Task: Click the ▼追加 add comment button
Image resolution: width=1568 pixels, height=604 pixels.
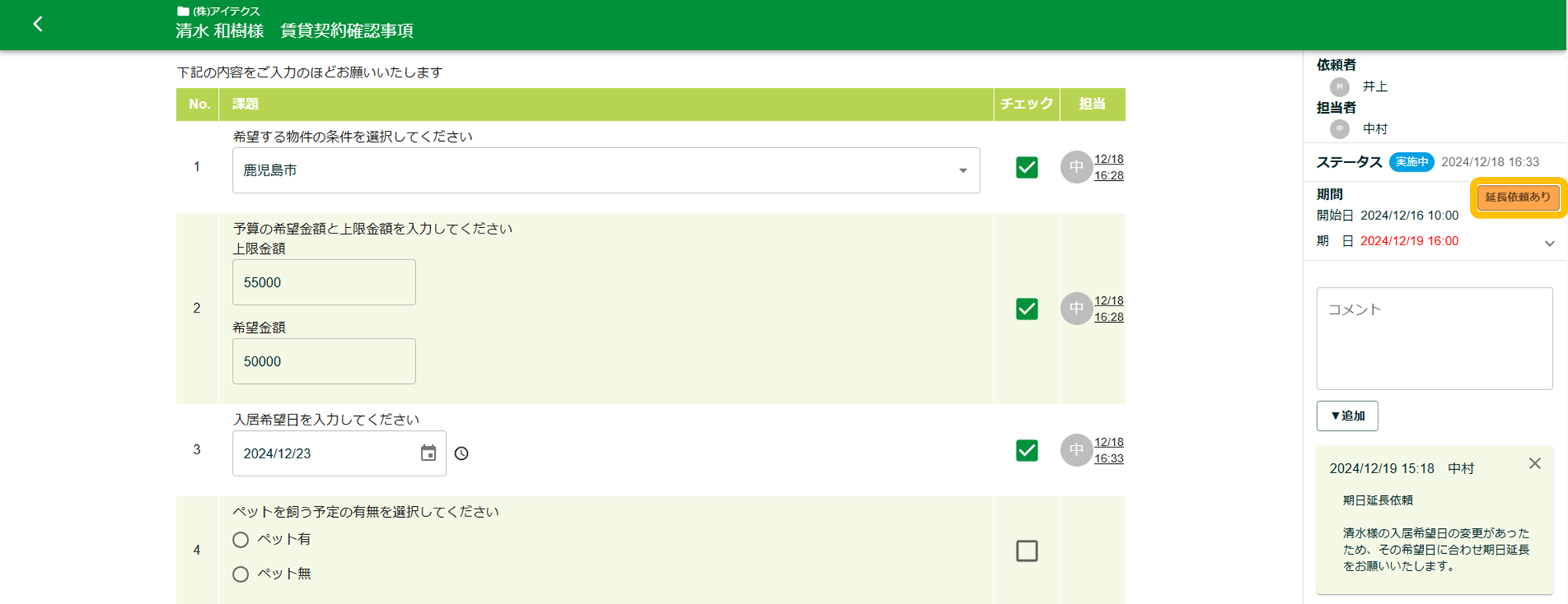Action: click(x=1347, y=416)
